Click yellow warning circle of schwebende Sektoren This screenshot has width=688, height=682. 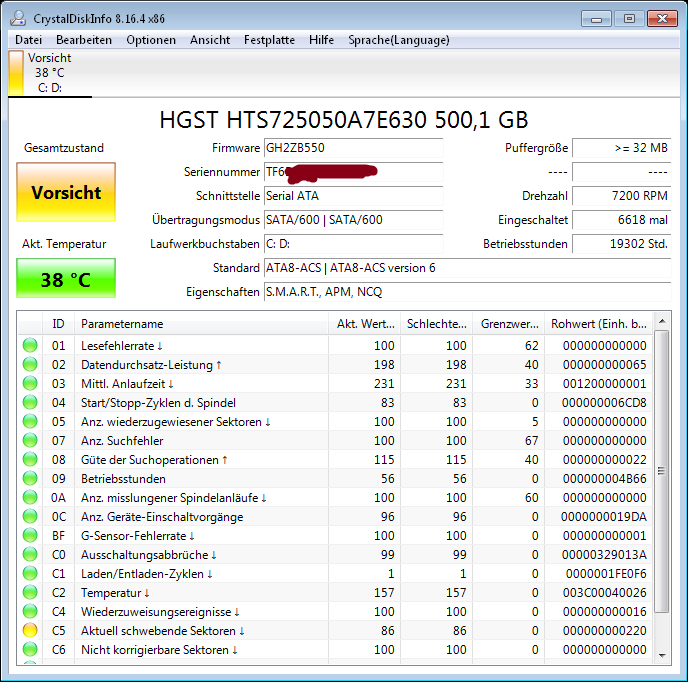click(x=30, y=630)
